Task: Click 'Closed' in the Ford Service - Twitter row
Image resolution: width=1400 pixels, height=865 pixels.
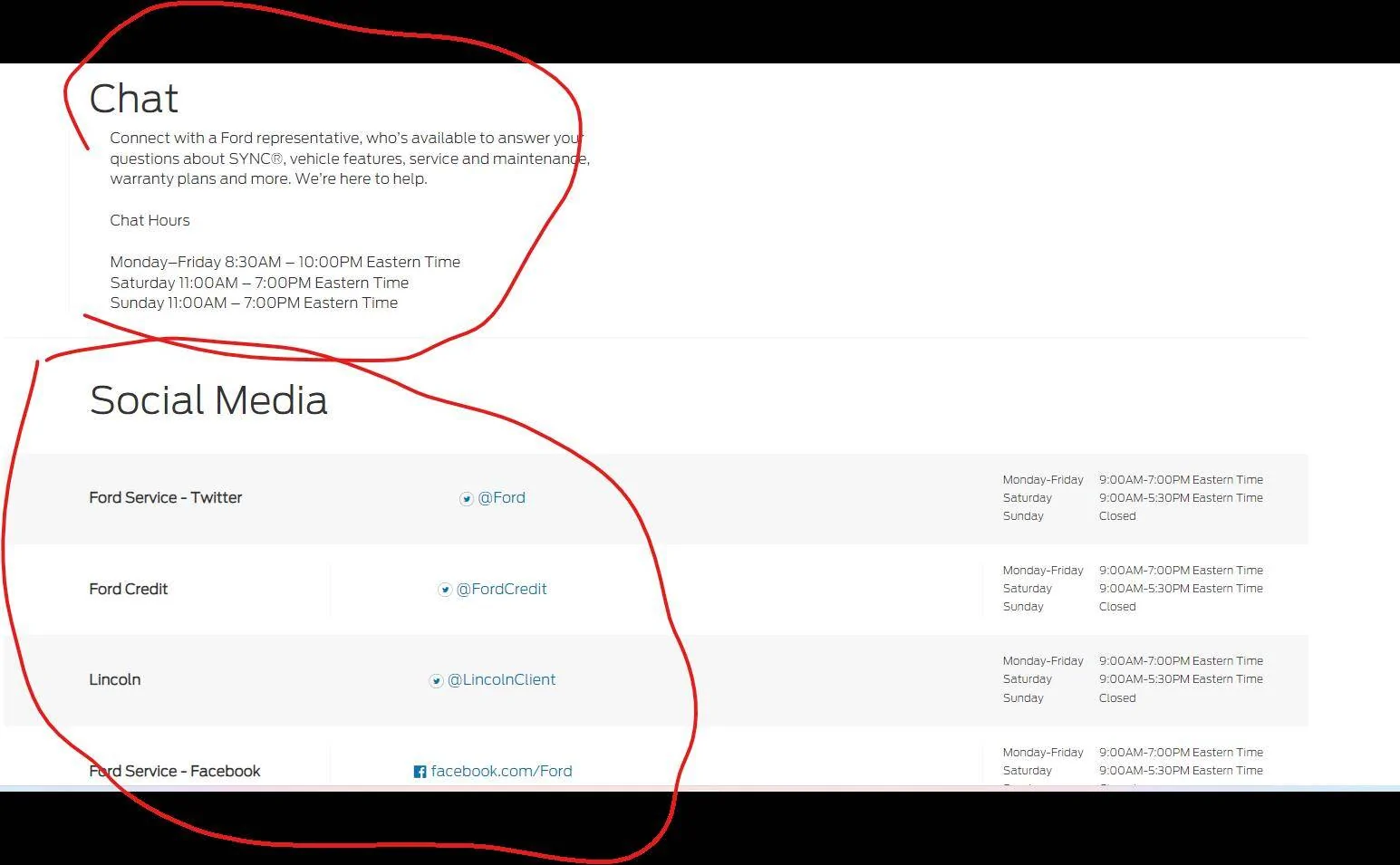Action: tap(1117, 515)
